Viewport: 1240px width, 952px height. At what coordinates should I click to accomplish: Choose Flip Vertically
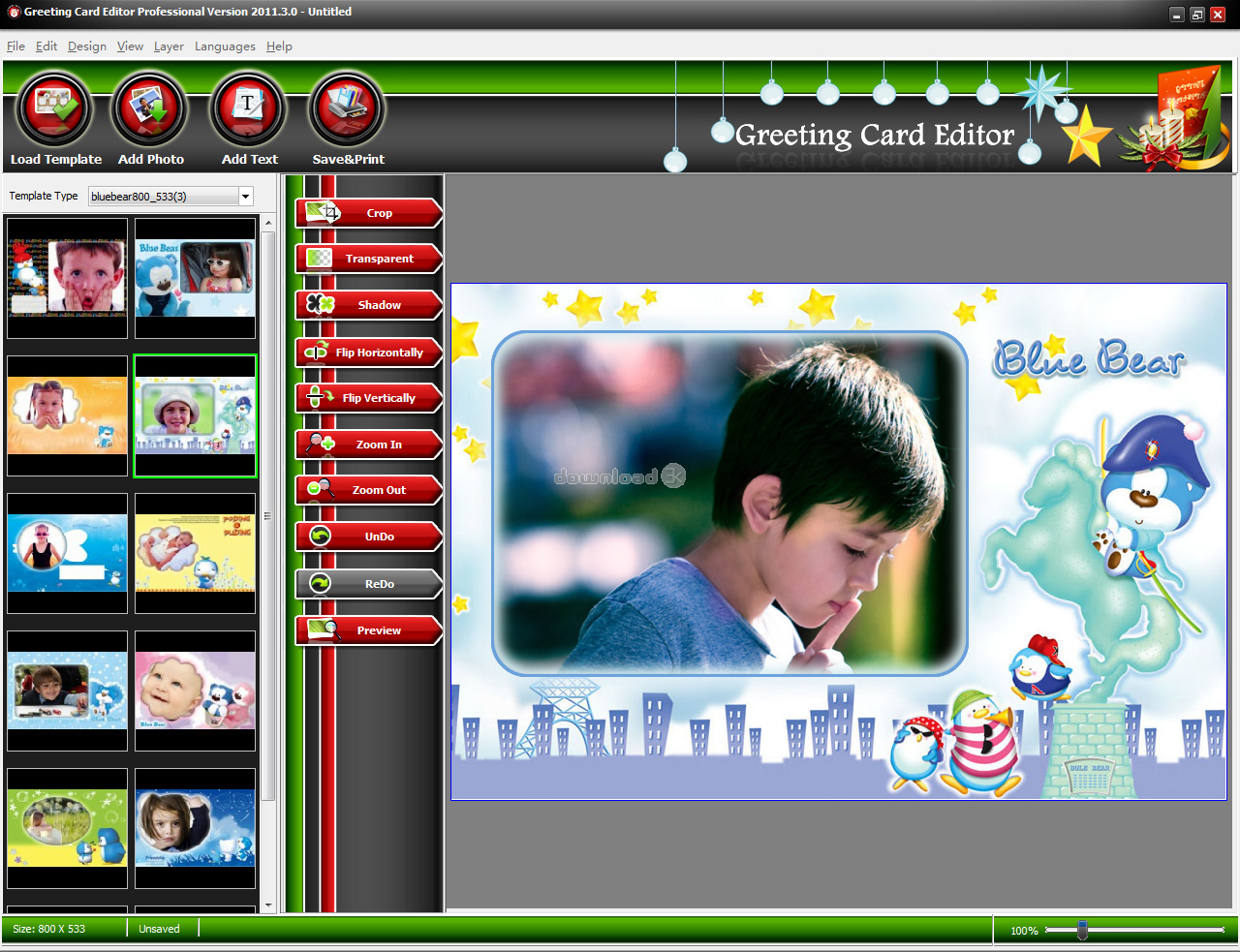[x=368, y=398]
